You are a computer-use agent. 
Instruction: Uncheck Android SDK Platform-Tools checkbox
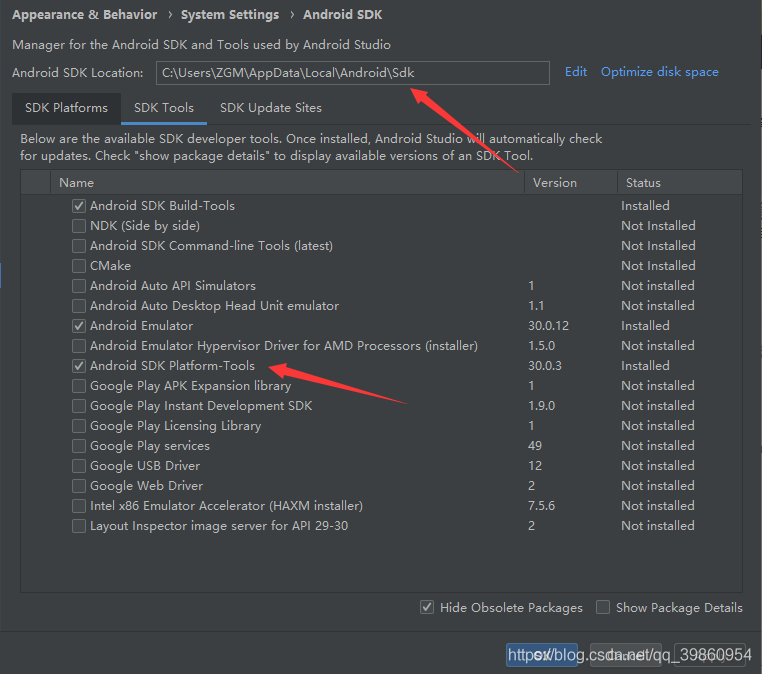pos(79,366)
